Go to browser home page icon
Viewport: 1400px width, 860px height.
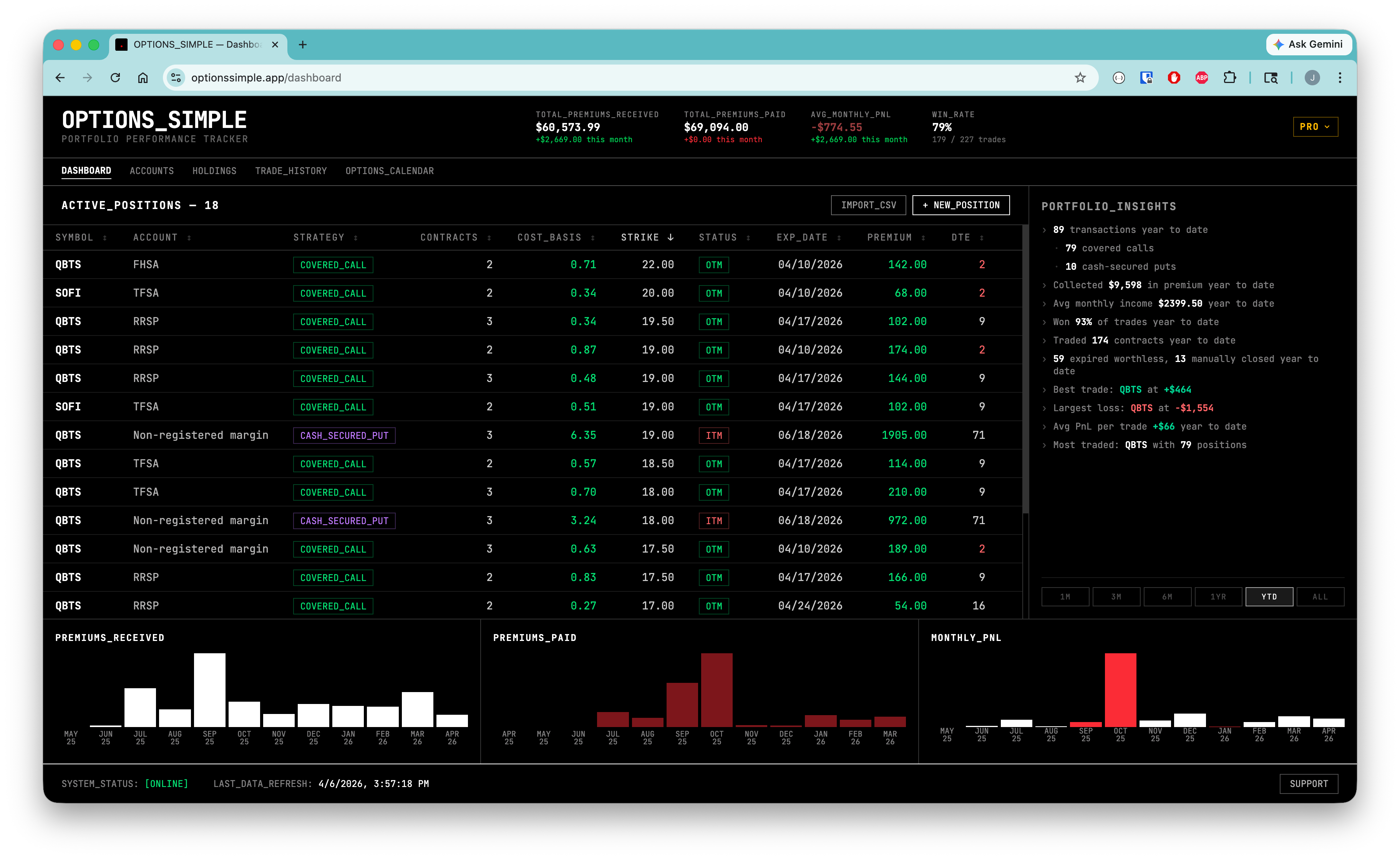143,78
